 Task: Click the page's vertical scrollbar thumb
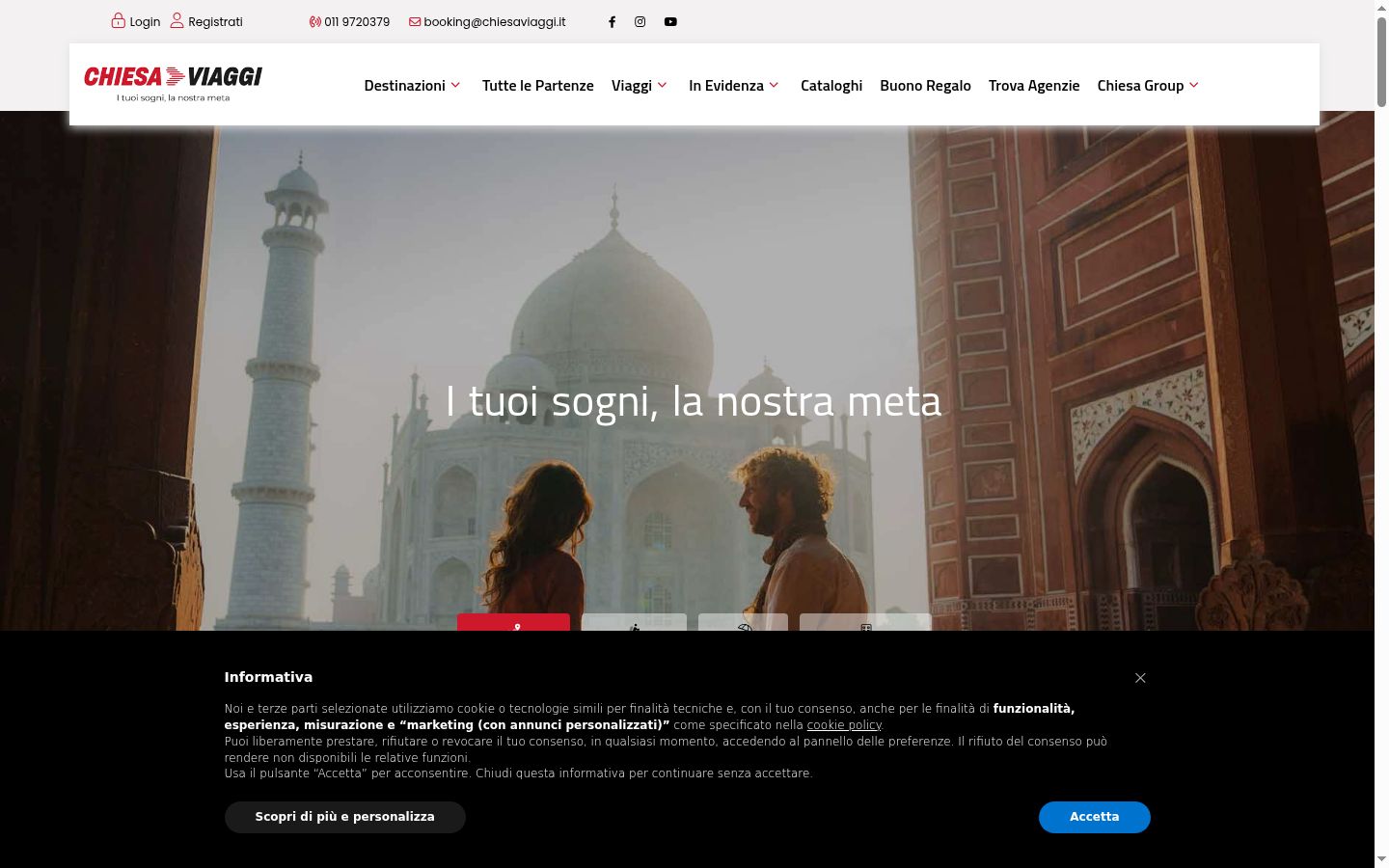(1381, 61)
